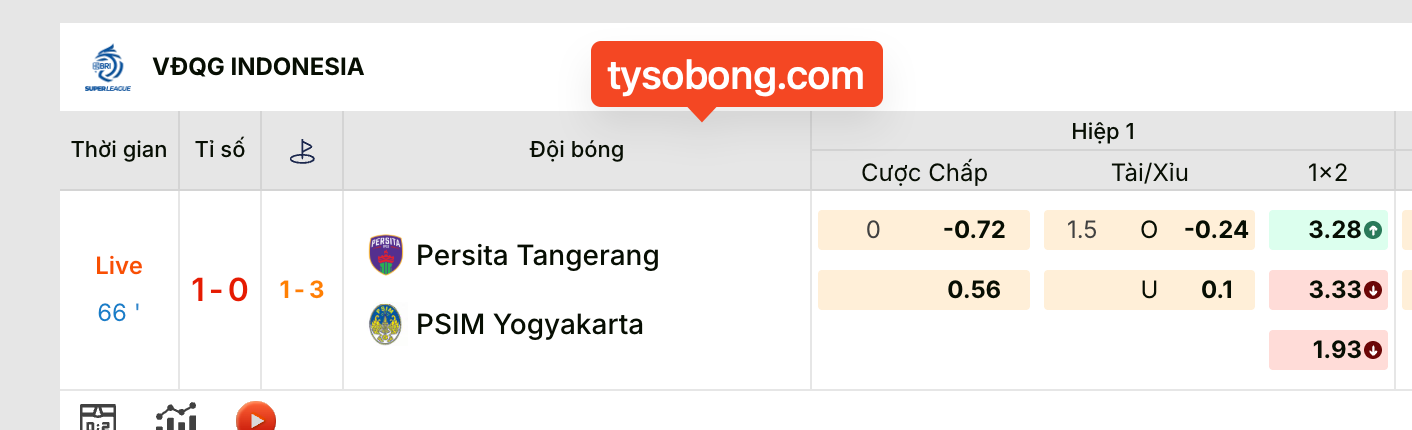Click the tysobong.com tooltip banner

pyautogui.click(x=736, y=76)
